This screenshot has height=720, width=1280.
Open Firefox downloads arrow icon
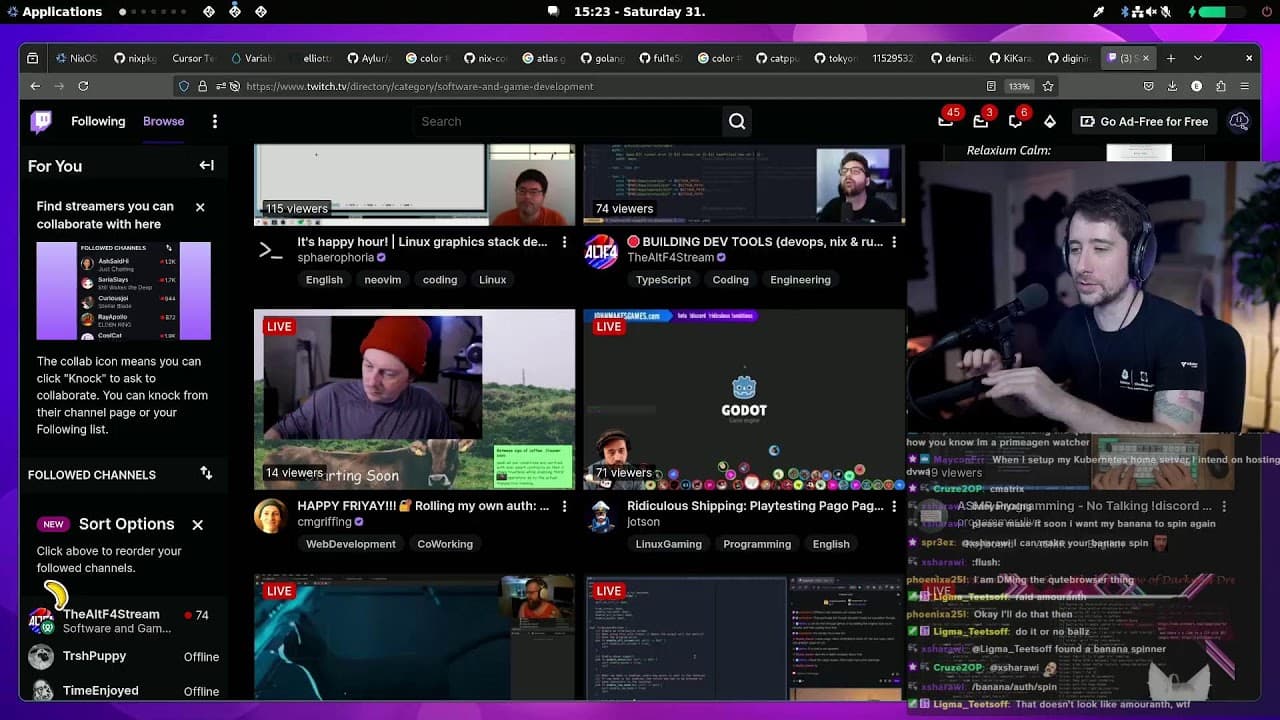pyautogui.click(x=1172, y=86)
